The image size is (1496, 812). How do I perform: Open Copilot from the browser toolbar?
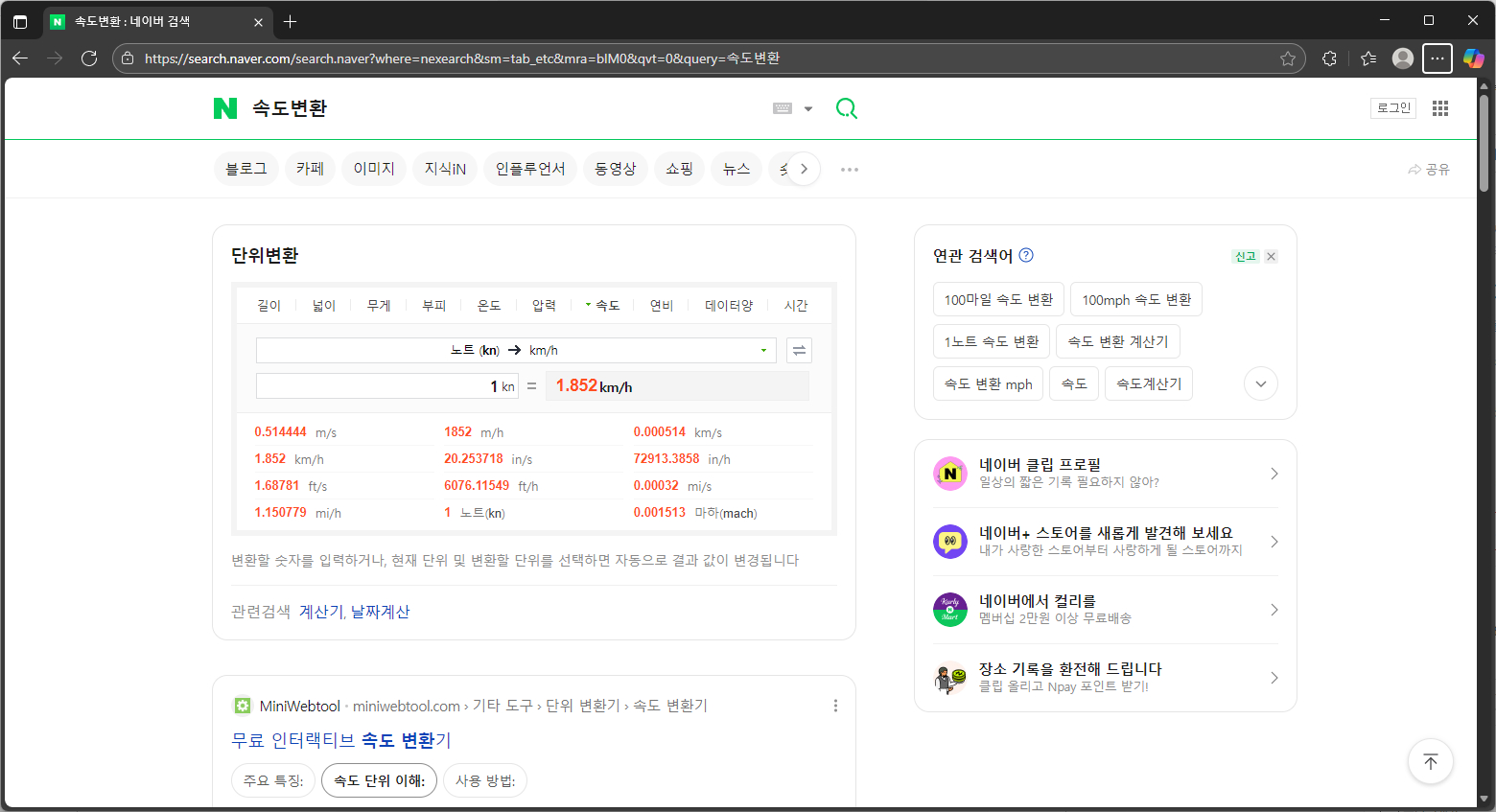pyautogui.click(x=1474, y=58)
